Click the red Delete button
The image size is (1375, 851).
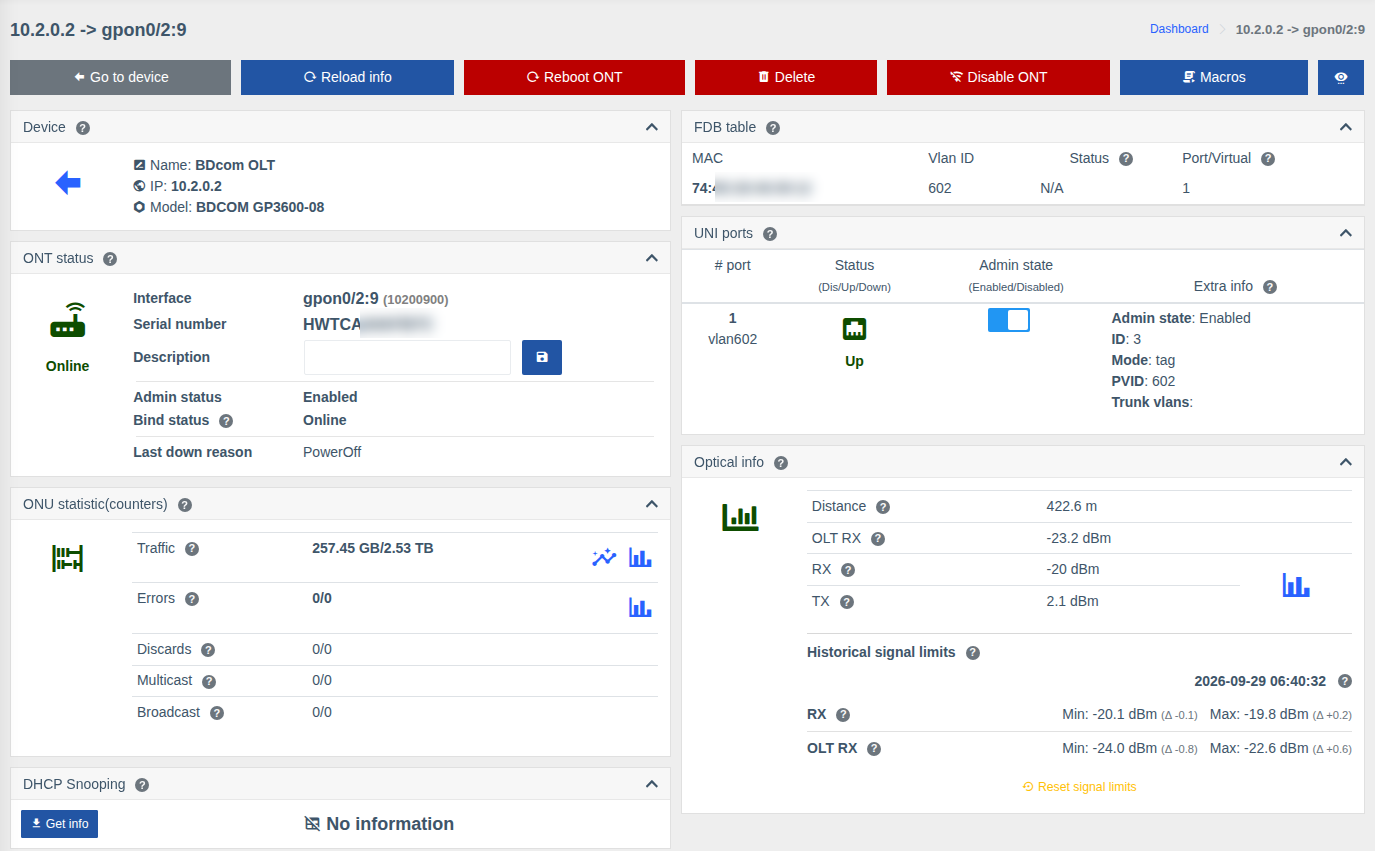tap(786, 77)
